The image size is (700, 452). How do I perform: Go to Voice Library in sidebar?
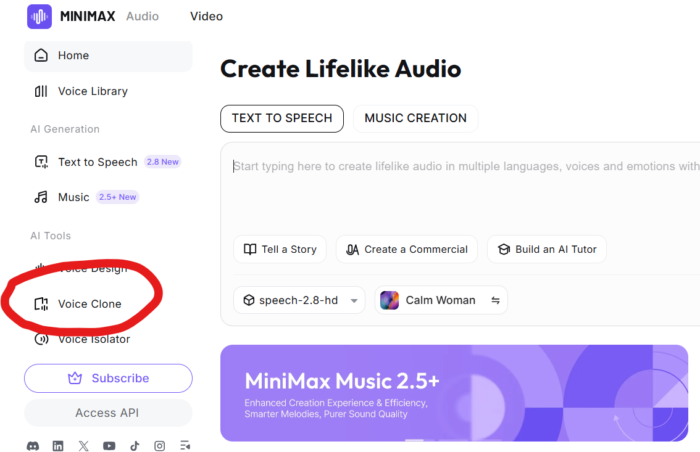92,91
